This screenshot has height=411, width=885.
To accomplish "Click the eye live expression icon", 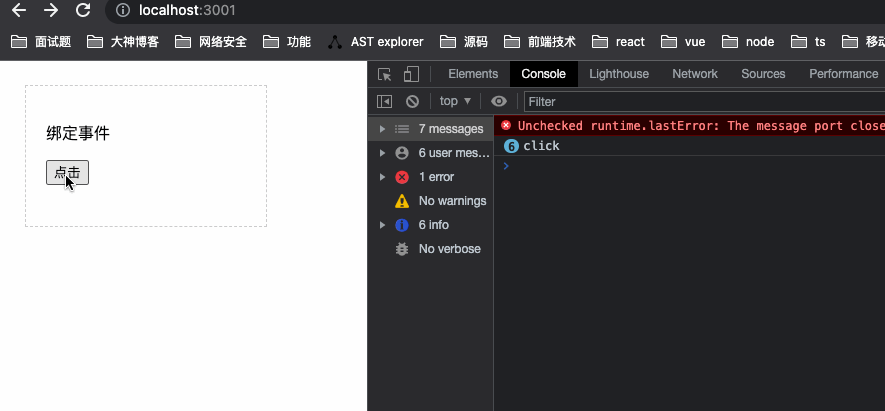I will (498, 101).
